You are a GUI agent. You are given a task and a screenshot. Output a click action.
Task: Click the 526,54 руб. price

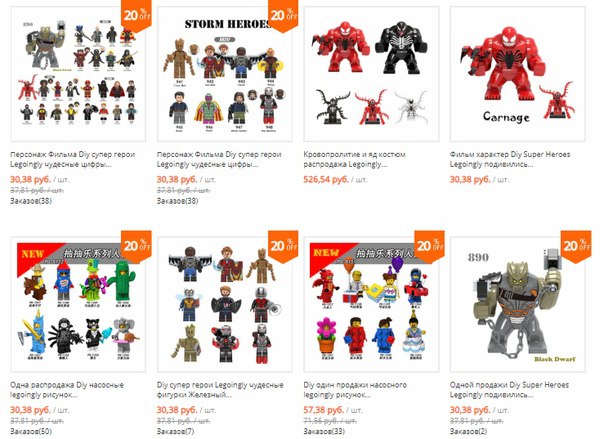click(326, 179)
